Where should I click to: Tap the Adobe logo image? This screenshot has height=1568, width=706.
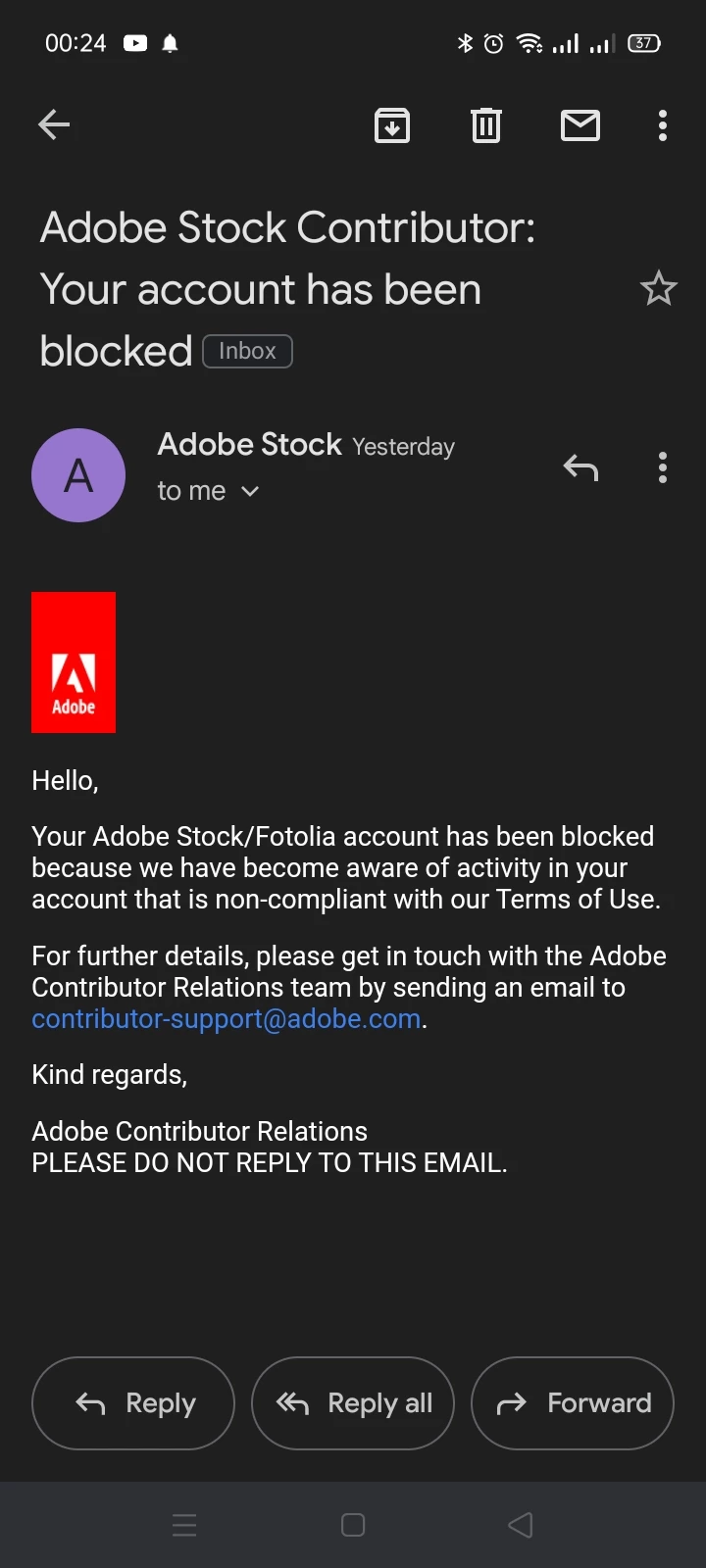(x=74, y=662)
